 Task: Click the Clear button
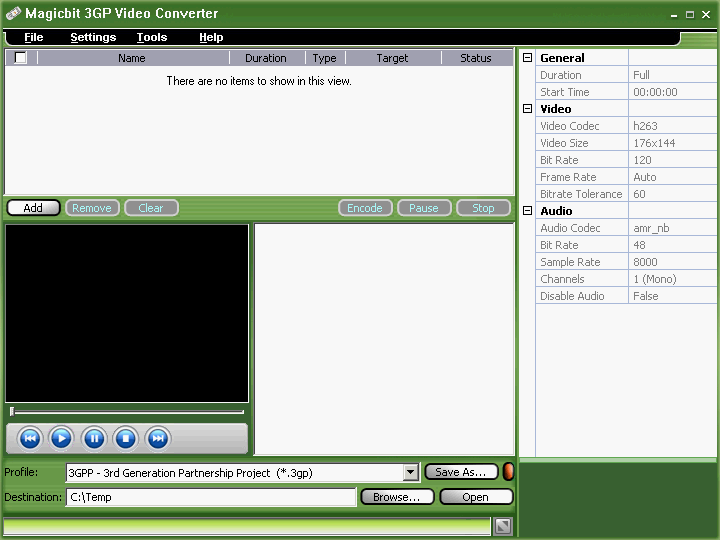[x=151, y=208]
